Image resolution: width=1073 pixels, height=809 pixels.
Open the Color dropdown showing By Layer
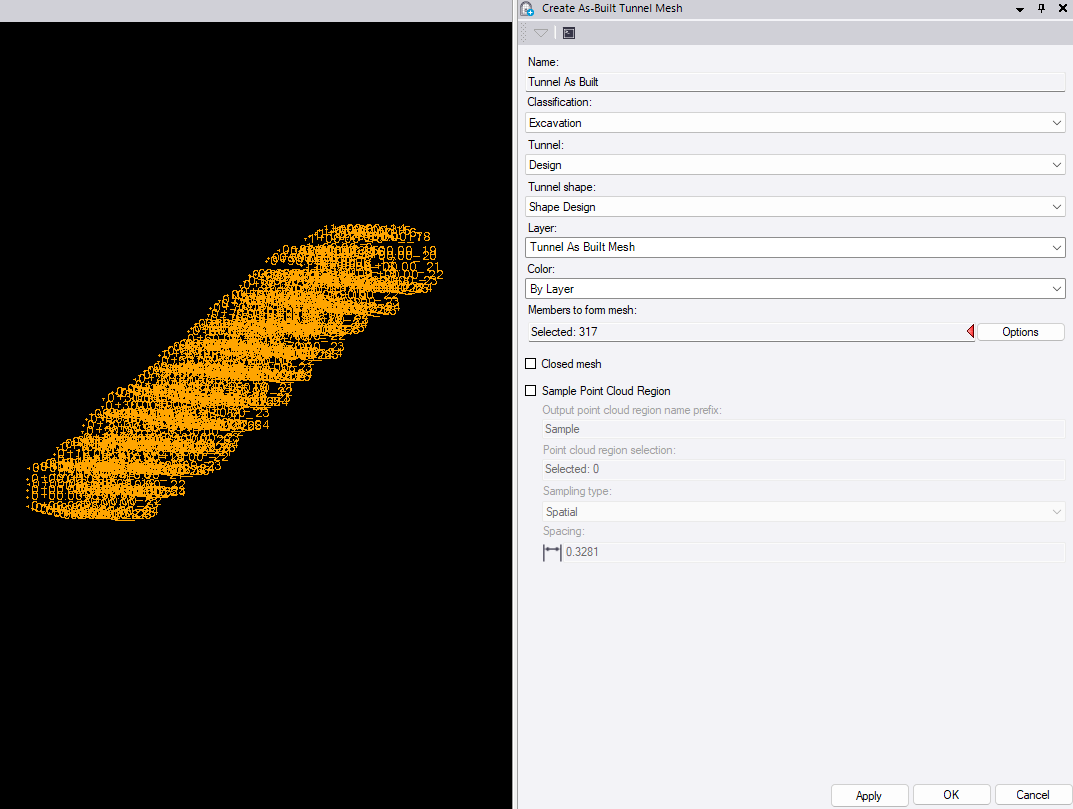(x=795, y=289)
